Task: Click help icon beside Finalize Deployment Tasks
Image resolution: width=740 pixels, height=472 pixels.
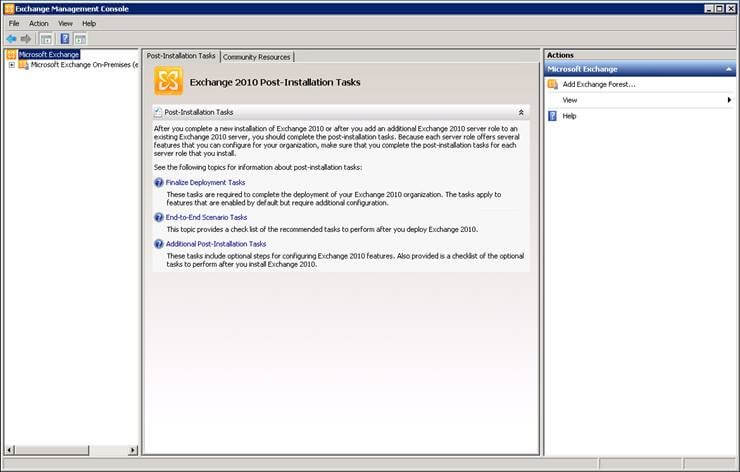Action: point(159,183)
